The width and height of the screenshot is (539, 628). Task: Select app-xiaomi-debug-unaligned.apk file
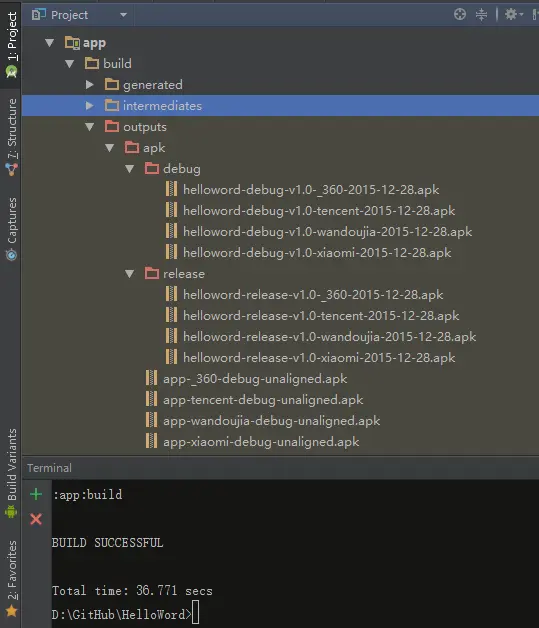(x=261, y=442)
